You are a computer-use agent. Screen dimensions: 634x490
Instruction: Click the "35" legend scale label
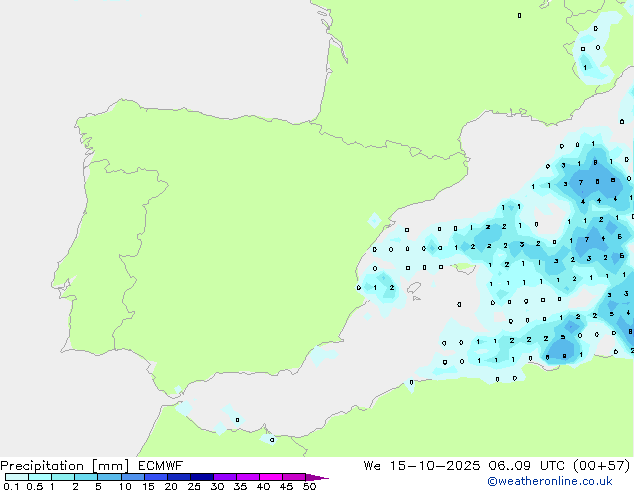(x=240, y=486)
